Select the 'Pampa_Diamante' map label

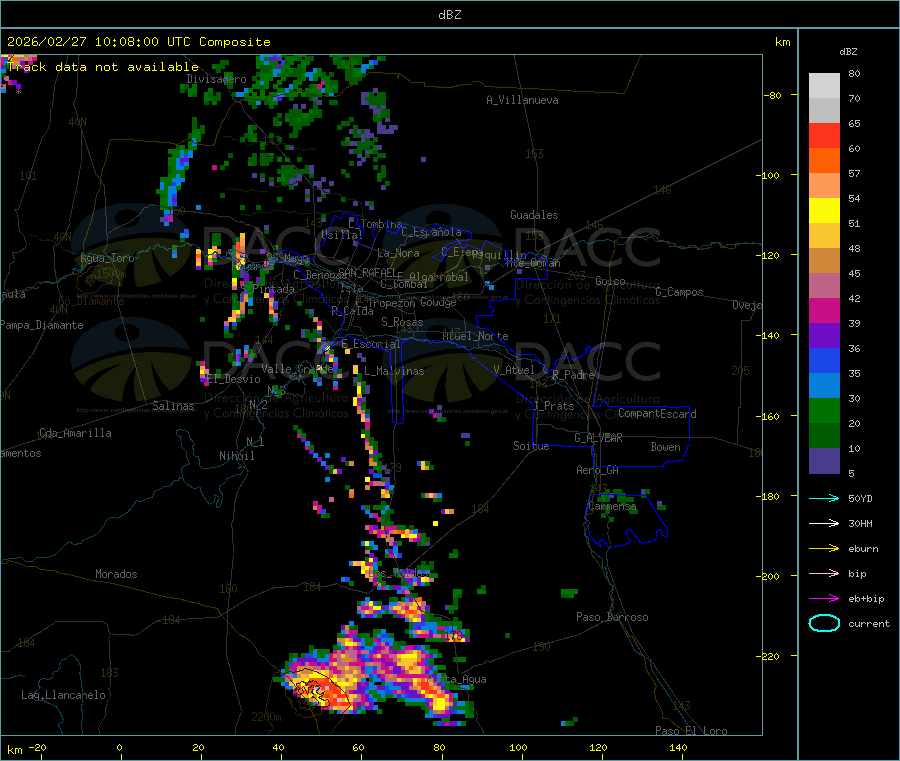41,325
